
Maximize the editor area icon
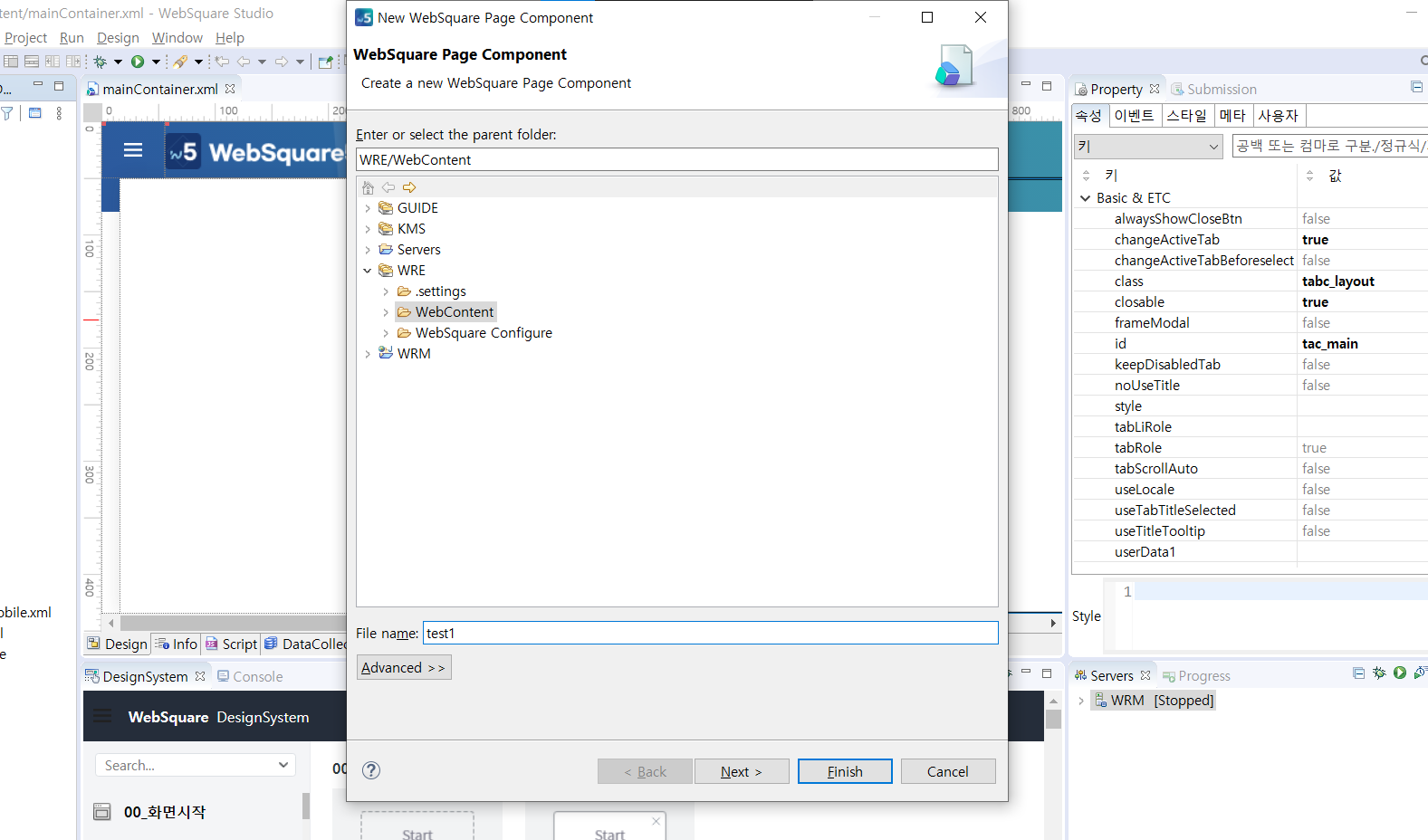coord(1047,86)
